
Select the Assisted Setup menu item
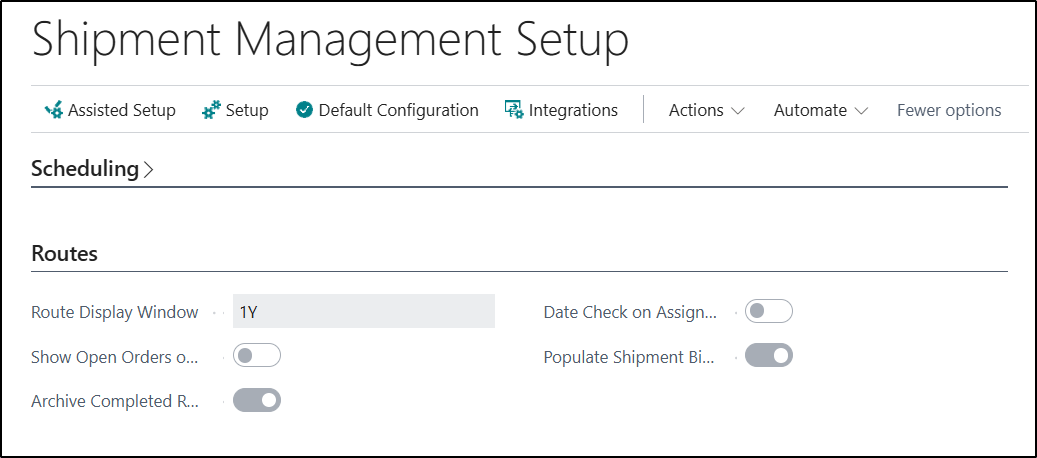point(110,110)
